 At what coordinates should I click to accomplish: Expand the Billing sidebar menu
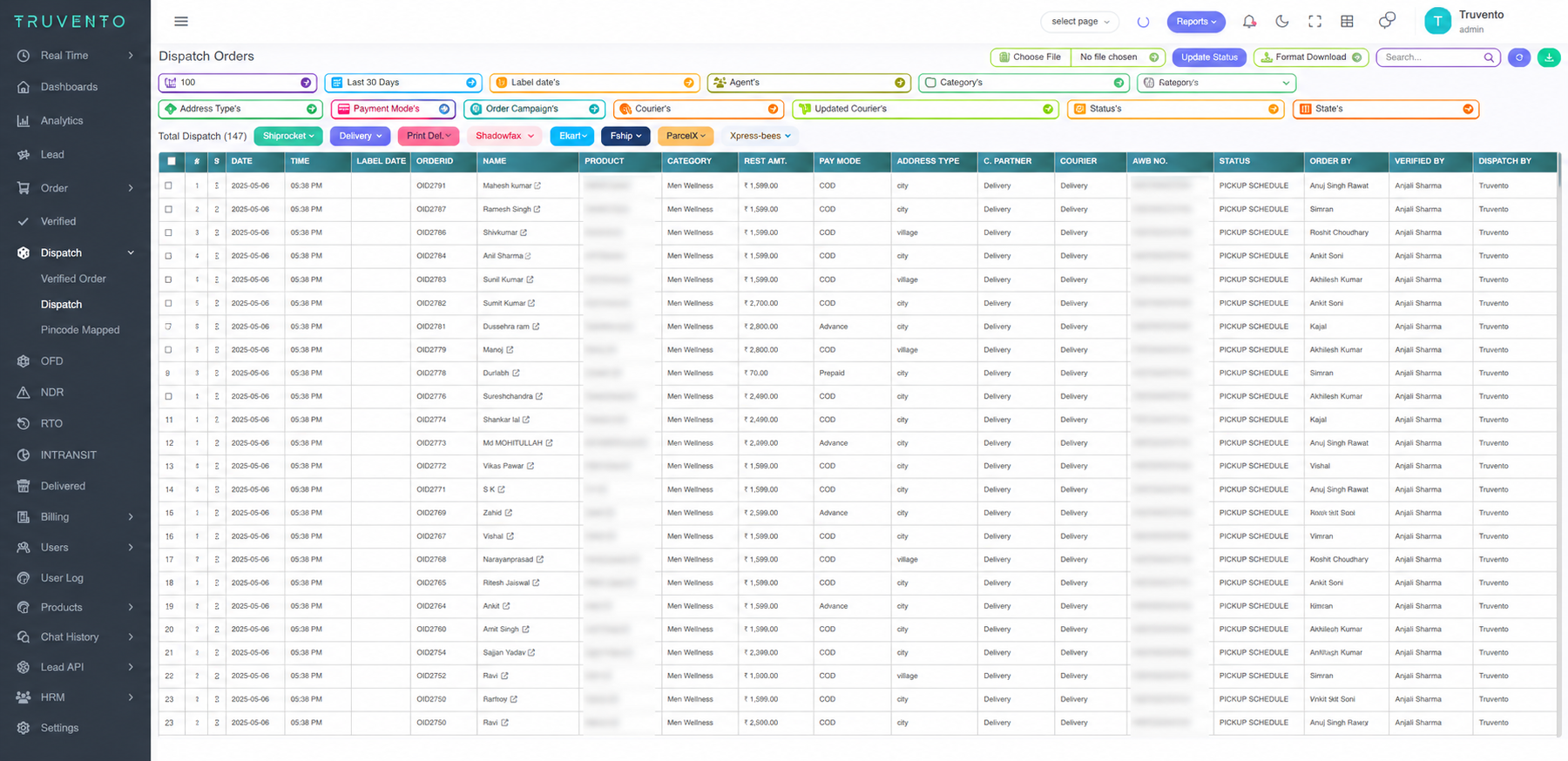(x=75, y=517)
